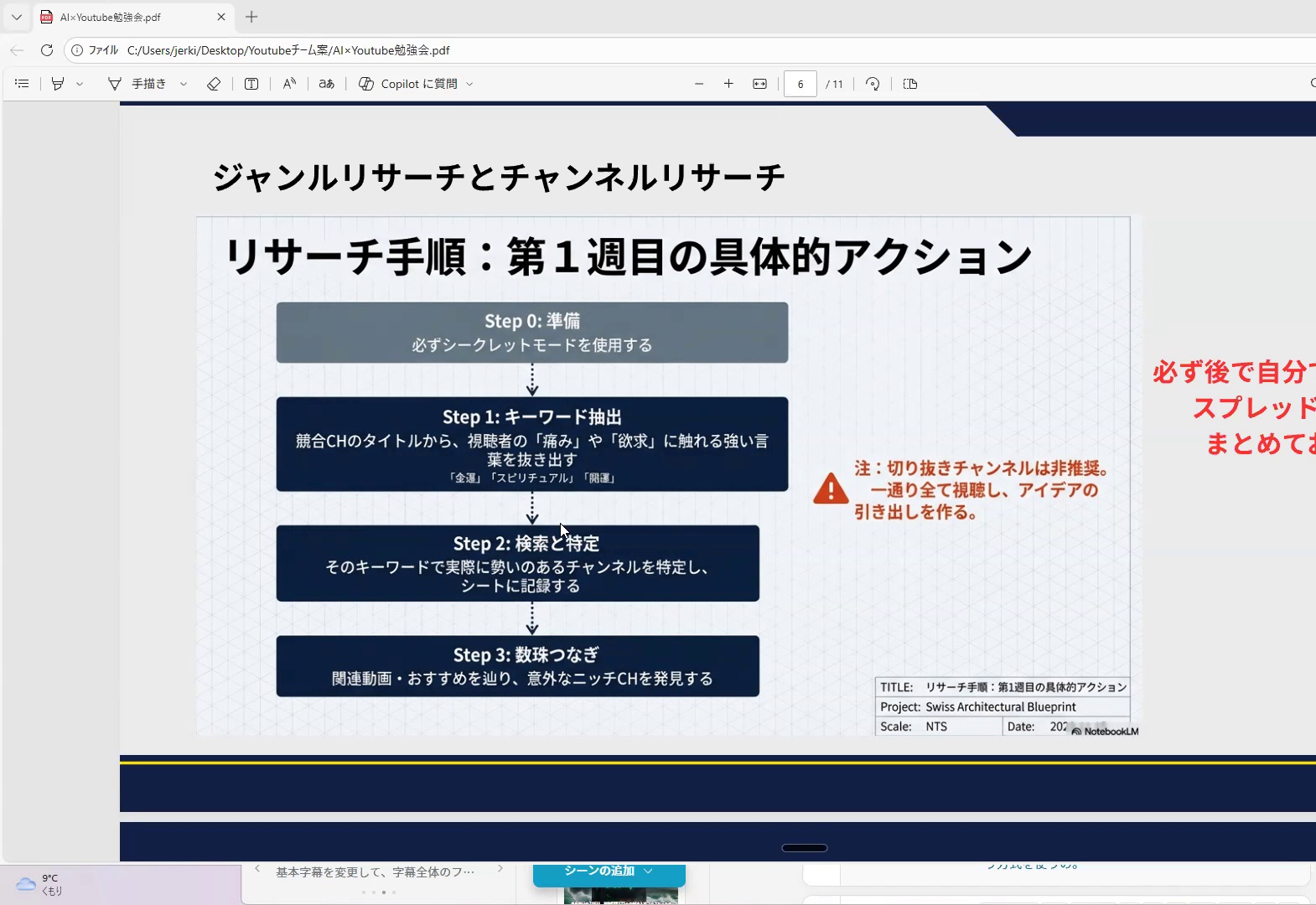Click heading ジャンルリサーチとチャンネルリサーチ
1316x905 pixels.
pos(499,177)
